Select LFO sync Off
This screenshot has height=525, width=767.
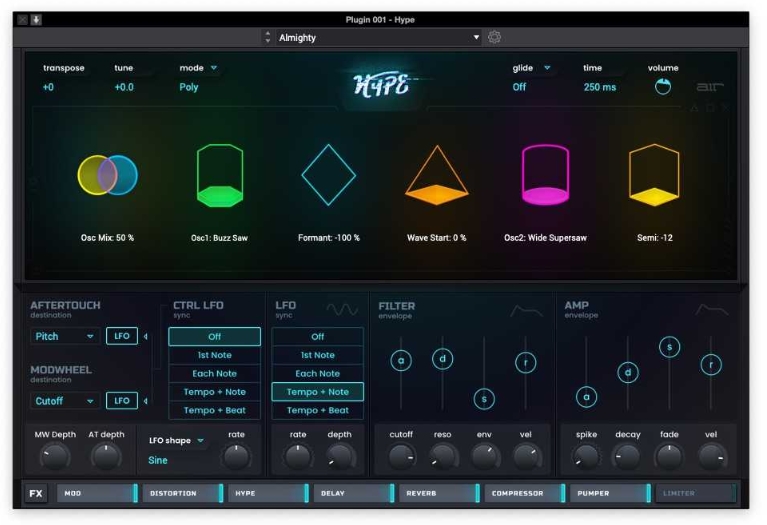tap(317, 337)
